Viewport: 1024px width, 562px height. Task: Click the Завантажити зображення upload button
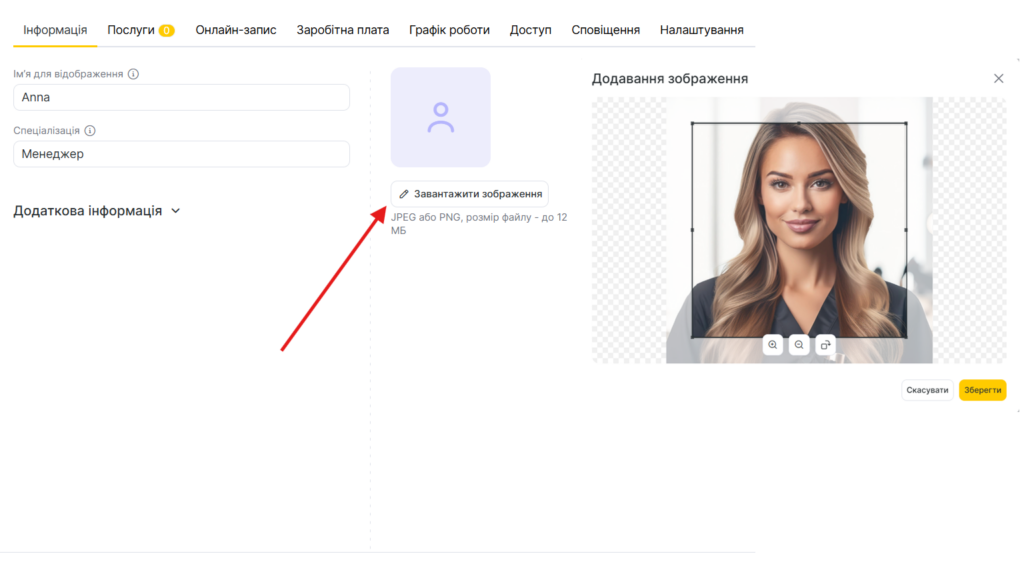click(x=469, y=194)
